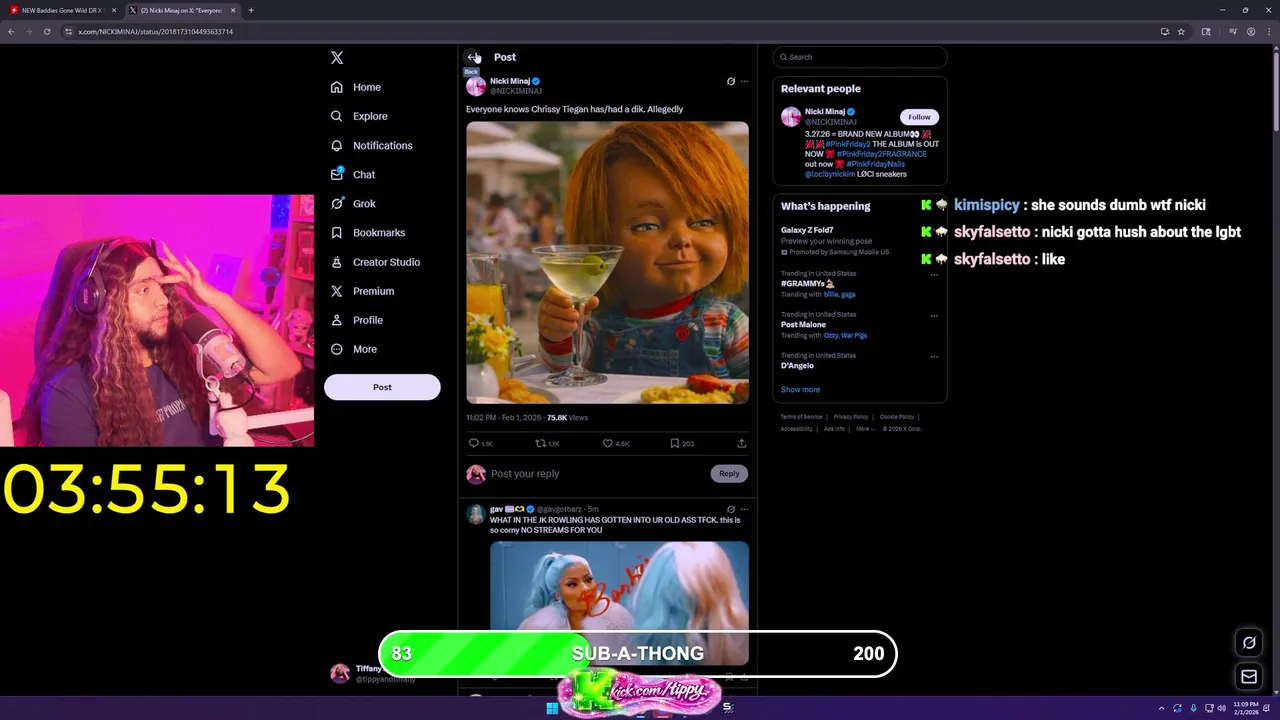Switch to the NEW Baddies Gone Wild browser tab
Image resolution: width=1280 pixels, height=720 pixels.
(x=63, y=10)
